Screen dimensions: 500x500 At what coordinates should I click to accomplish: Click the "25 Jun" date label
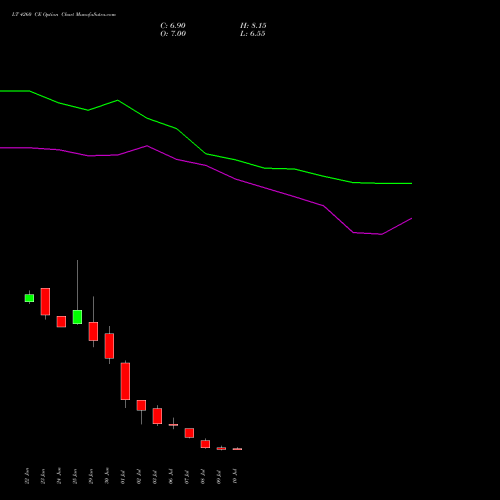point(75,476)
